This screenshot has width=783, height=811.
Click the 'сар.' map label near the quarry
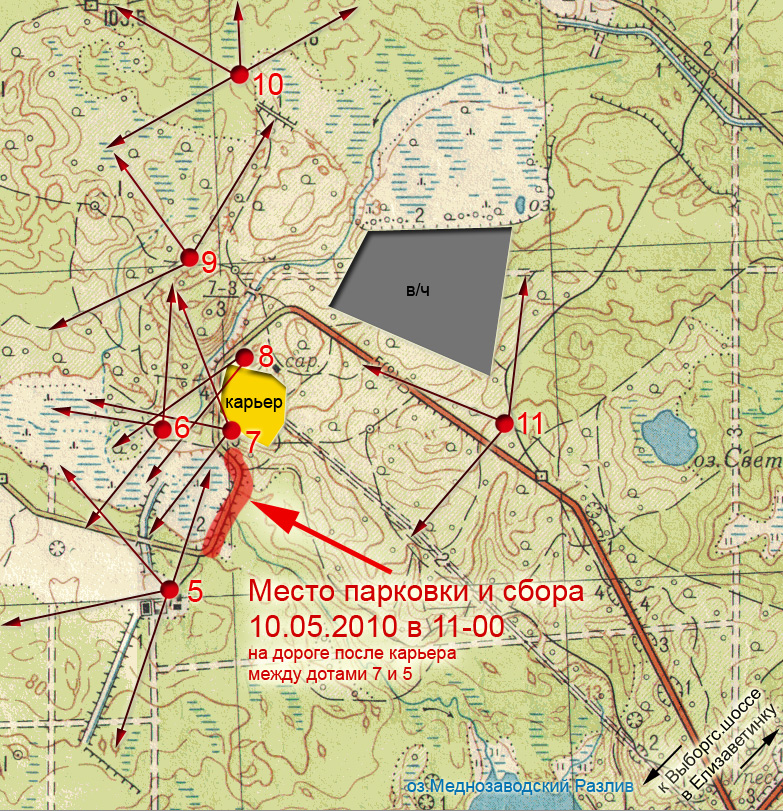(303, 362)
